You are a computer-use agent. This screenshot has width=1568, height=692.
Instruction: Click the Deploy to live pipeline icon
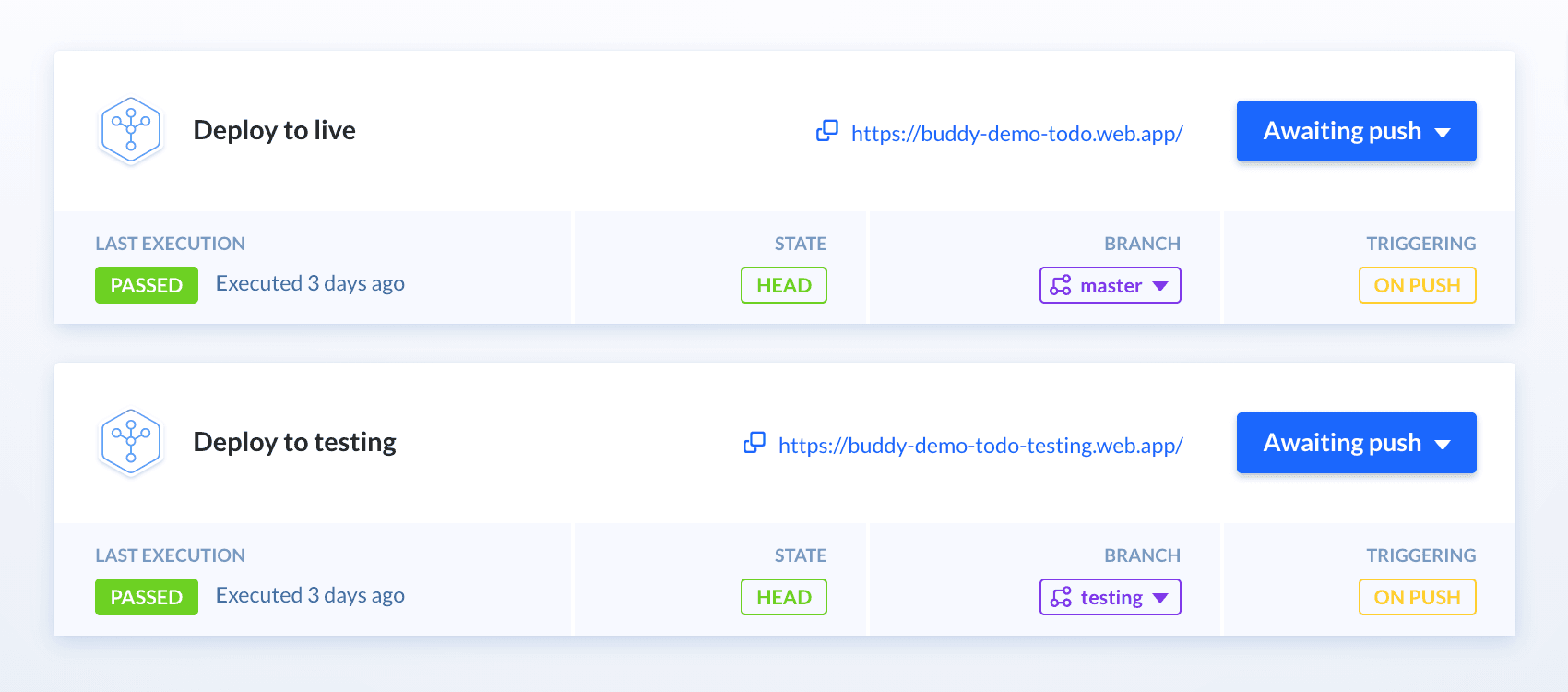(131, 130)
